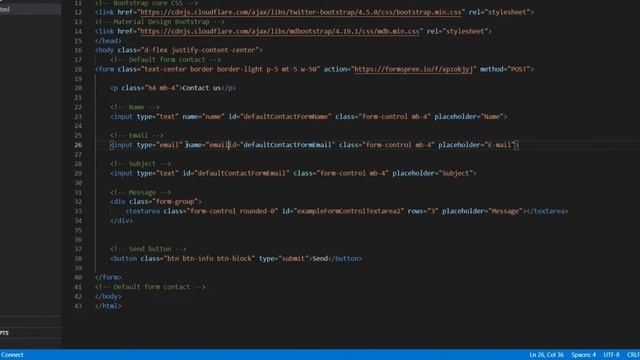Click type="email" attribute on line 26
Viewport: 640px width, 360px height.
click(x=160, y=145)
